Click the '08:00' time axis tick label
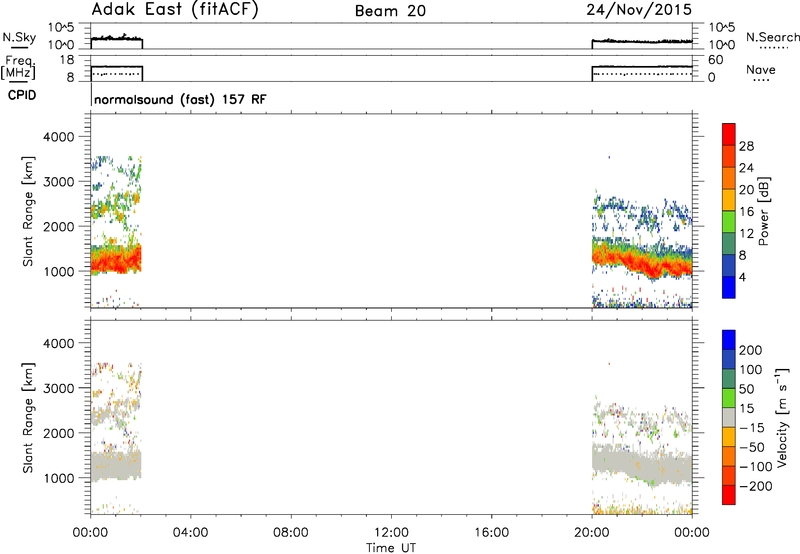The width and height of the screenshot is (800, 554). coord(291,533)
